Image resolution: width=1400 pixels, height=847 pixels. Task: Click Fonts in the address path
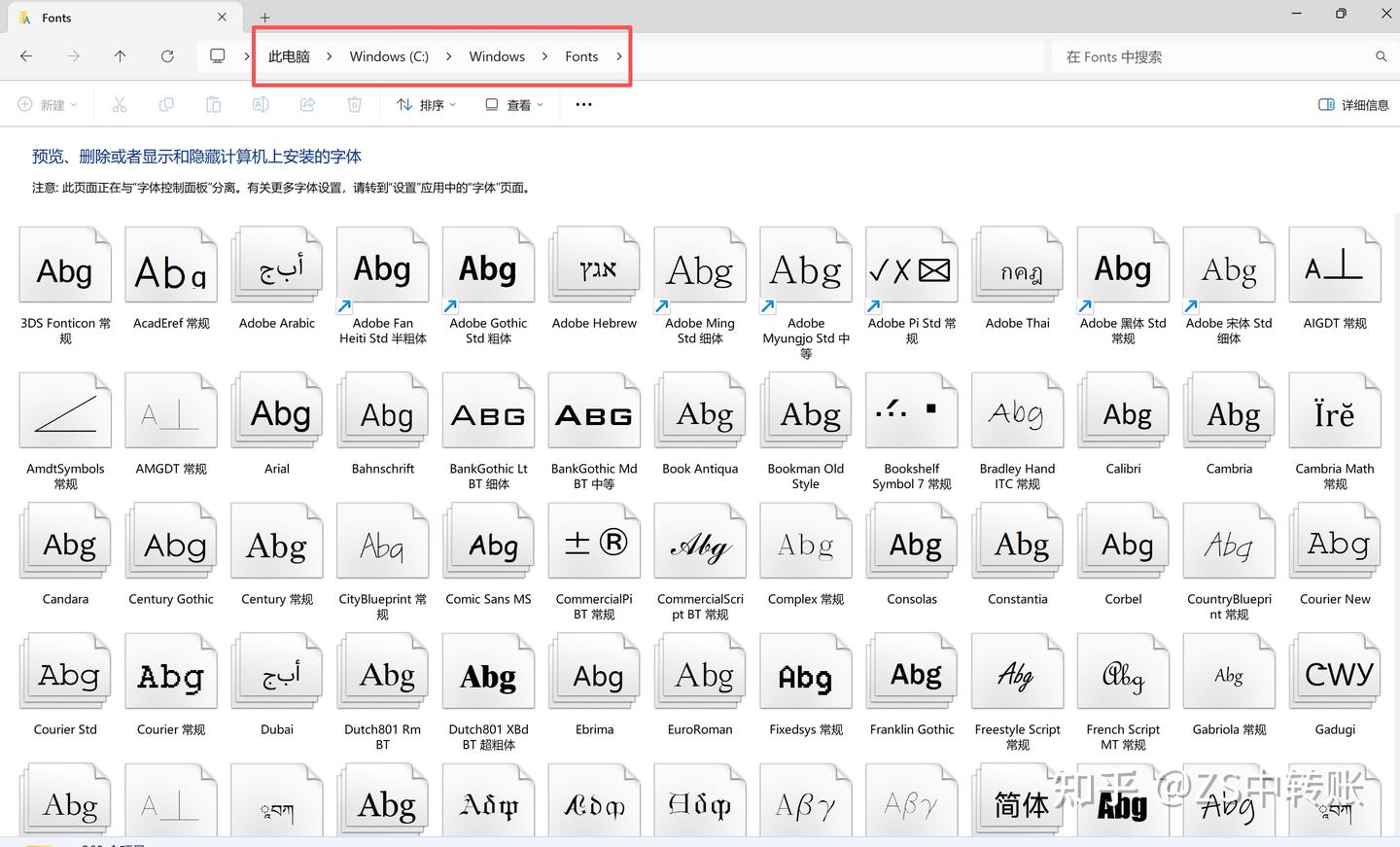point(581,56)
